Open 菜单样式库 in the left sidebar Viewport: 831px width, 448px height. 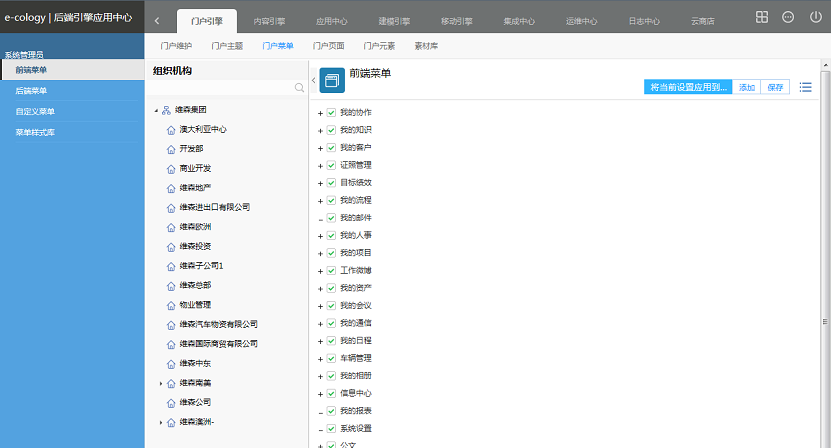point(35,132)
